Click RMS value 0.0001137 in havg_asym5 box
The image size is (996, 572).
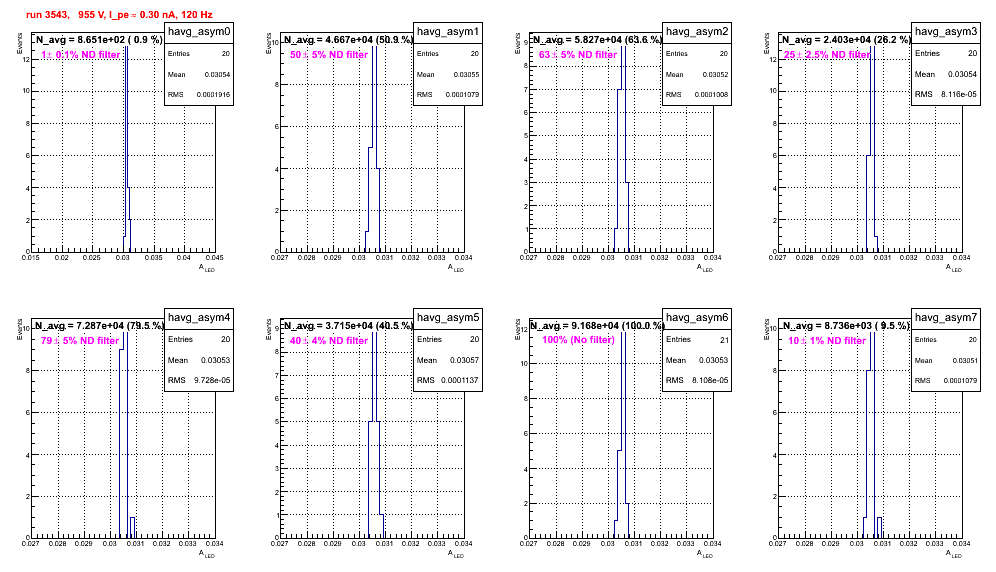pyautogui.click(x=462, y=380)
